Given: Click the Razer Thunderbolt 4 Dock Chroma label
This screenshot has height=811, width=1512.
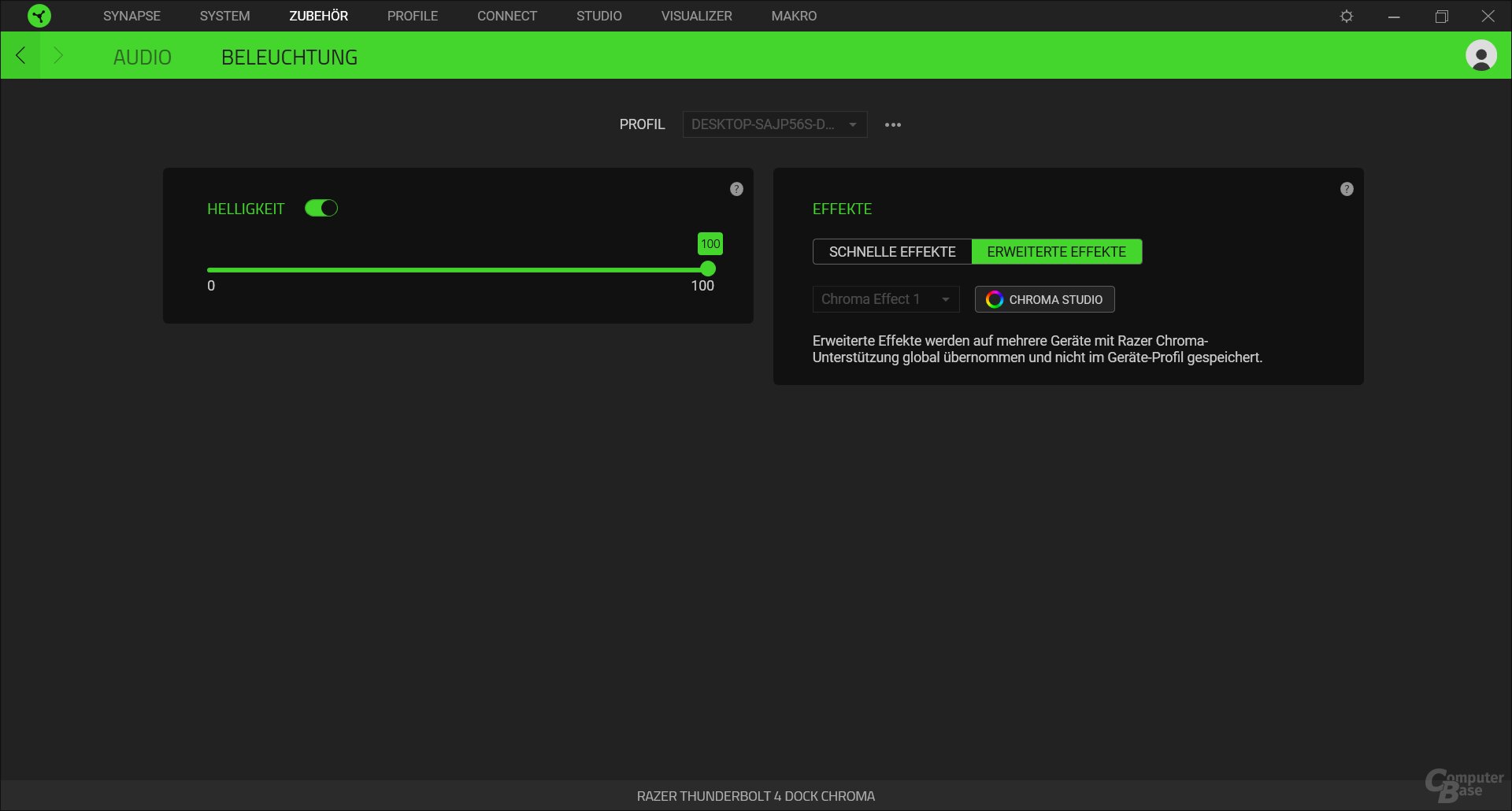Looking at the screenshot, I should pyautogui.click(x=756, y=796).
